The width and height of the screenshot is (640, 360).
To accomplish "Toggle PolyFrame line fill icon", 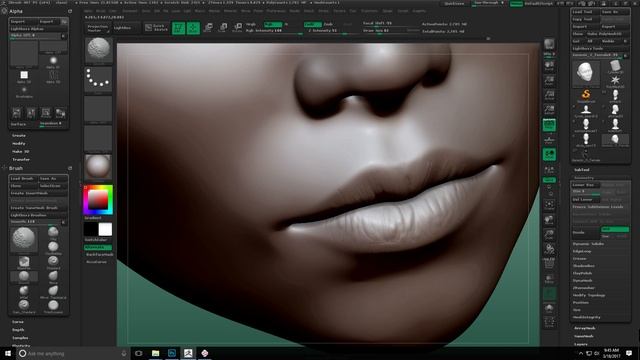I will 549,264.
